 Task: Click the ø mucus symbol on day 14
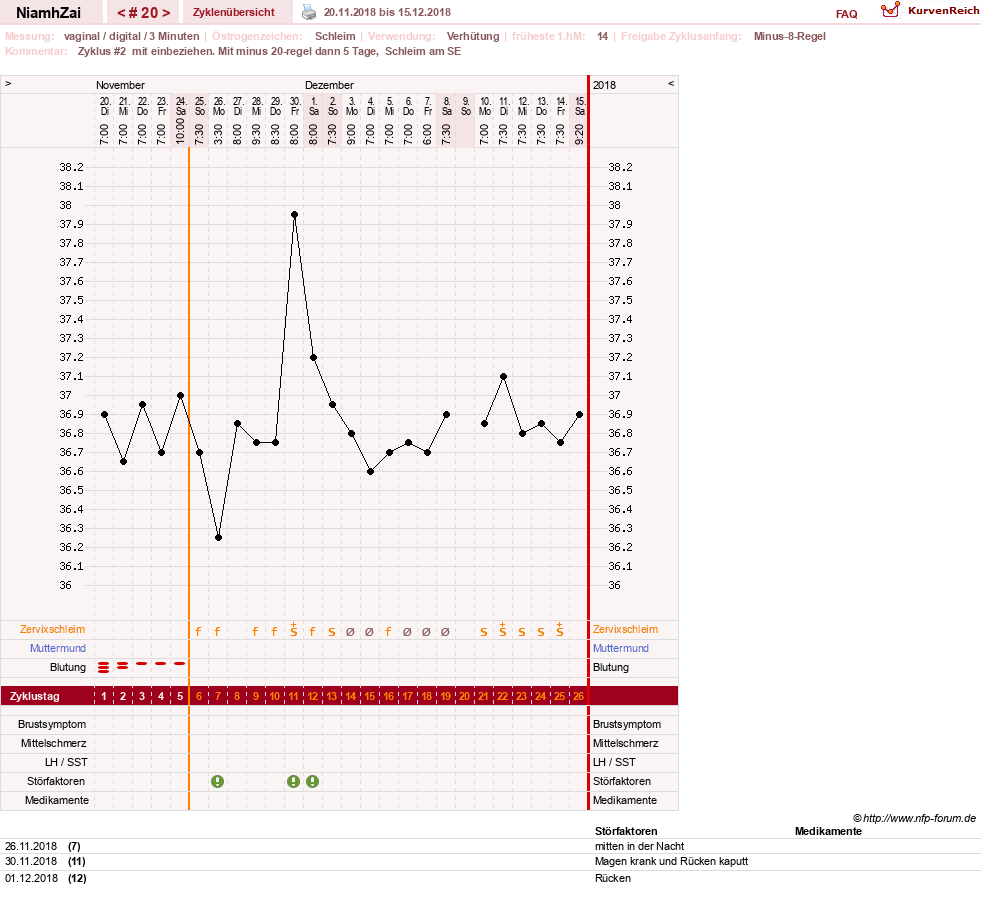(x=350, y=632)
